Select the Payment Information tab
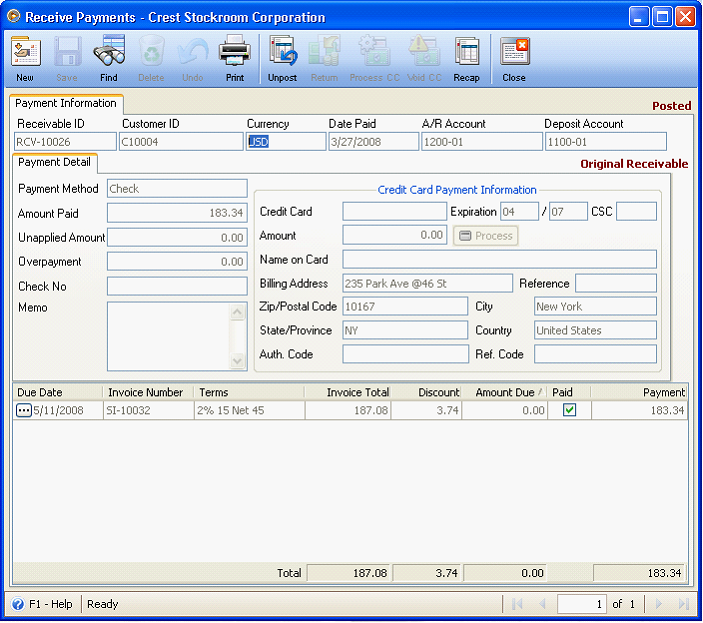This screenshot has width=703, height=623. pyautogui.click(x=66, y=103)
